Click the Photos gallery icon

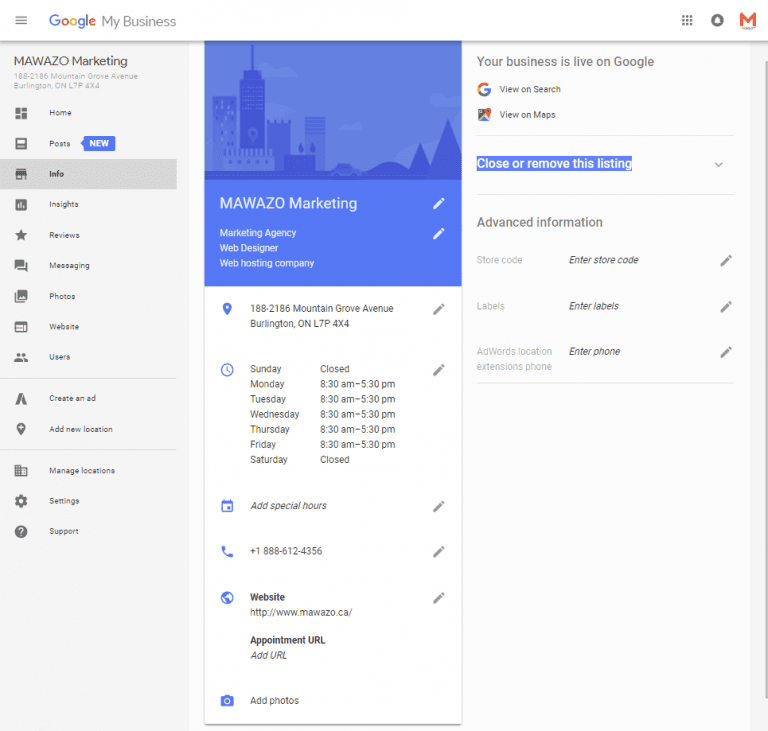click(21, 296)
